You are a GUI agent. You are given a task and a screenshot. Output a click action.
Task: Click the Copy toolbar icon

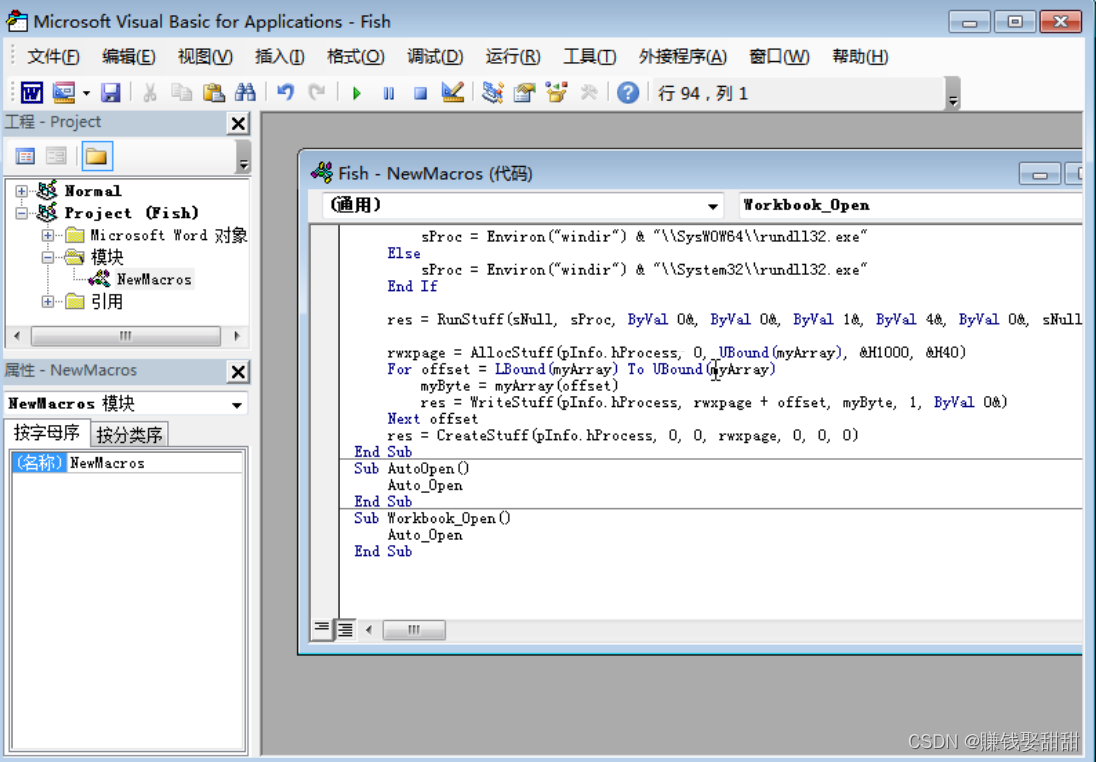tap(182, 92)
